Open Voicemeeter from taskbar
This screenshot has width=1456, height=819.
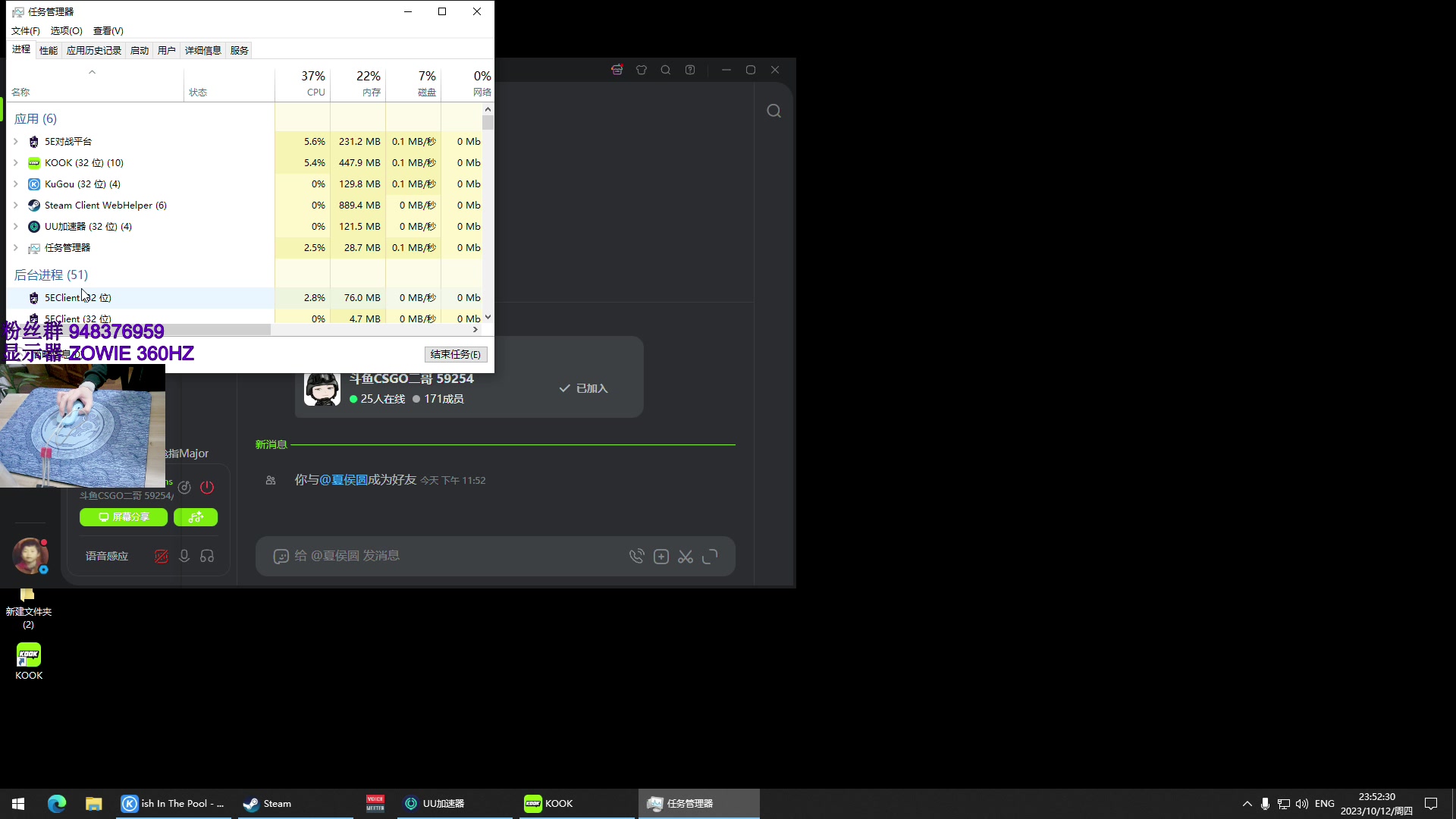[x=375, y=804]
